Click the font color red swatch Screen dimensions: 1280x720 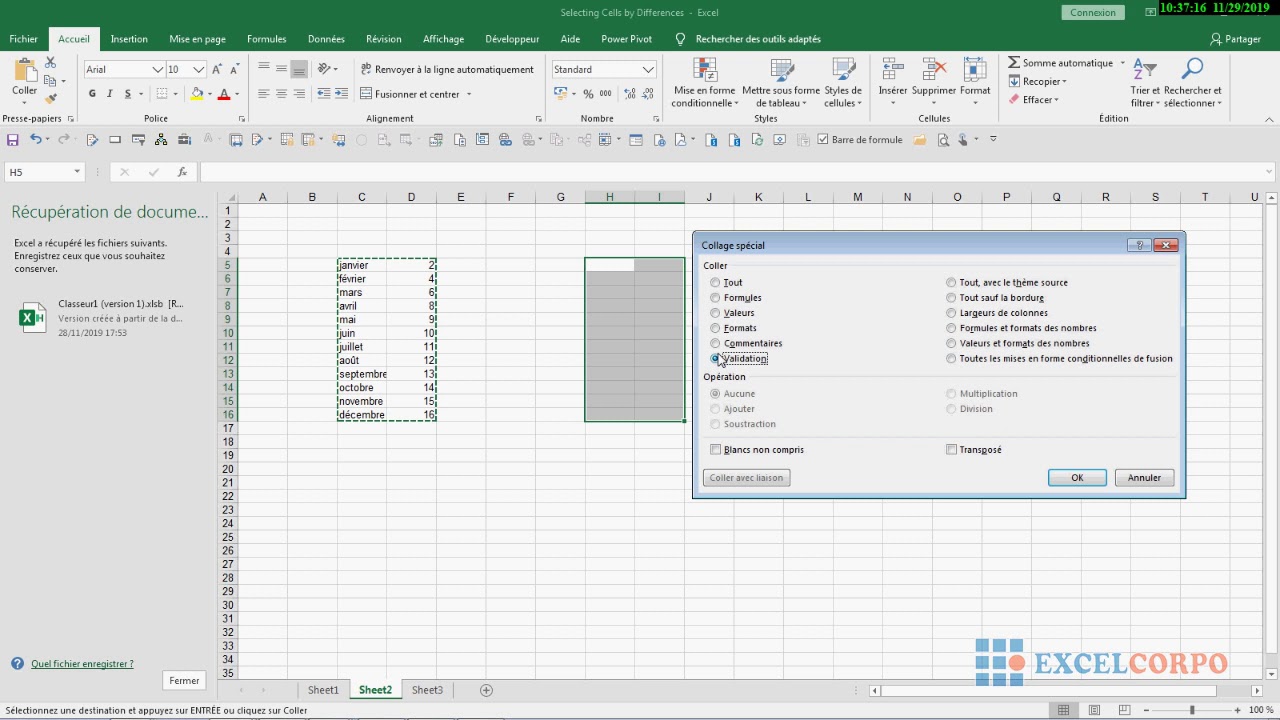[223, 95]
